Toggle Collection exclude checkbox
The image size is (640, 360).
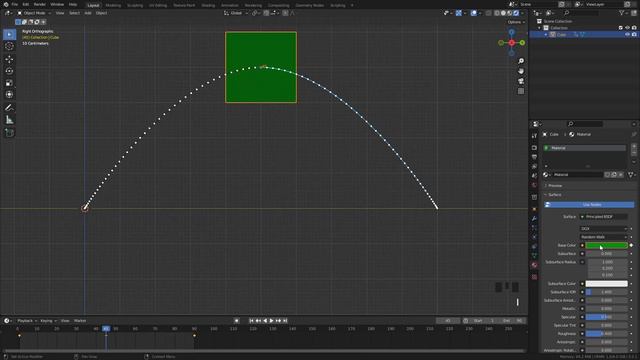click(621, 28)
